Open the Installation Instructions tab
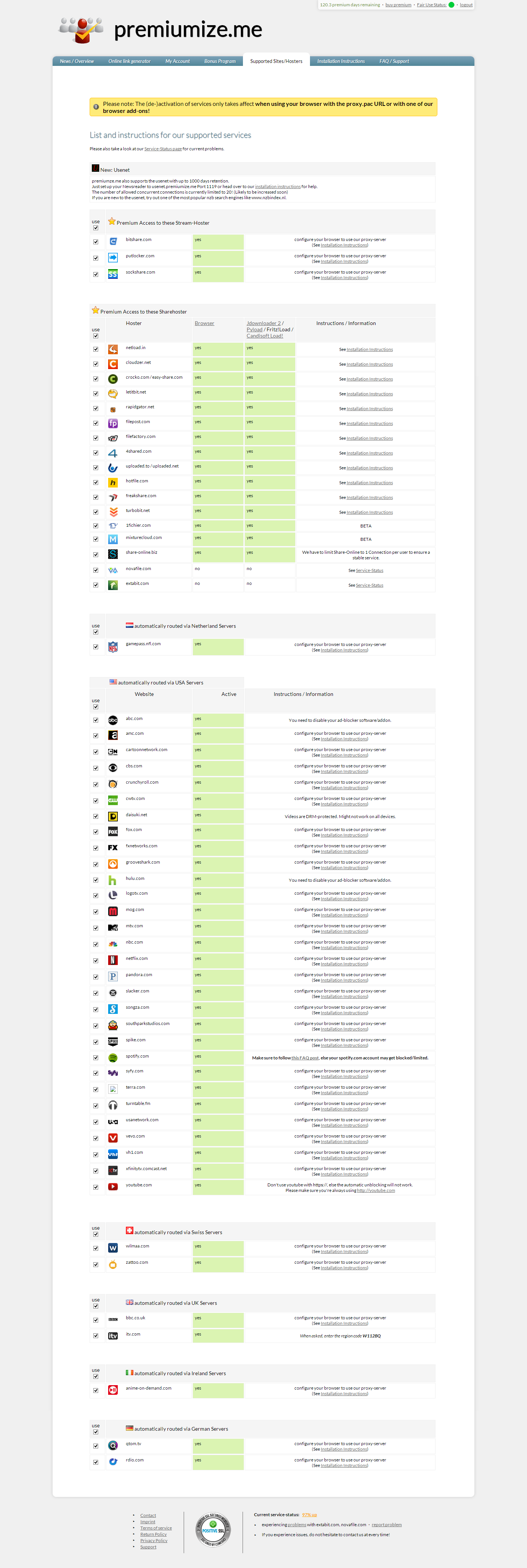527x1568 pixels. 341,61
